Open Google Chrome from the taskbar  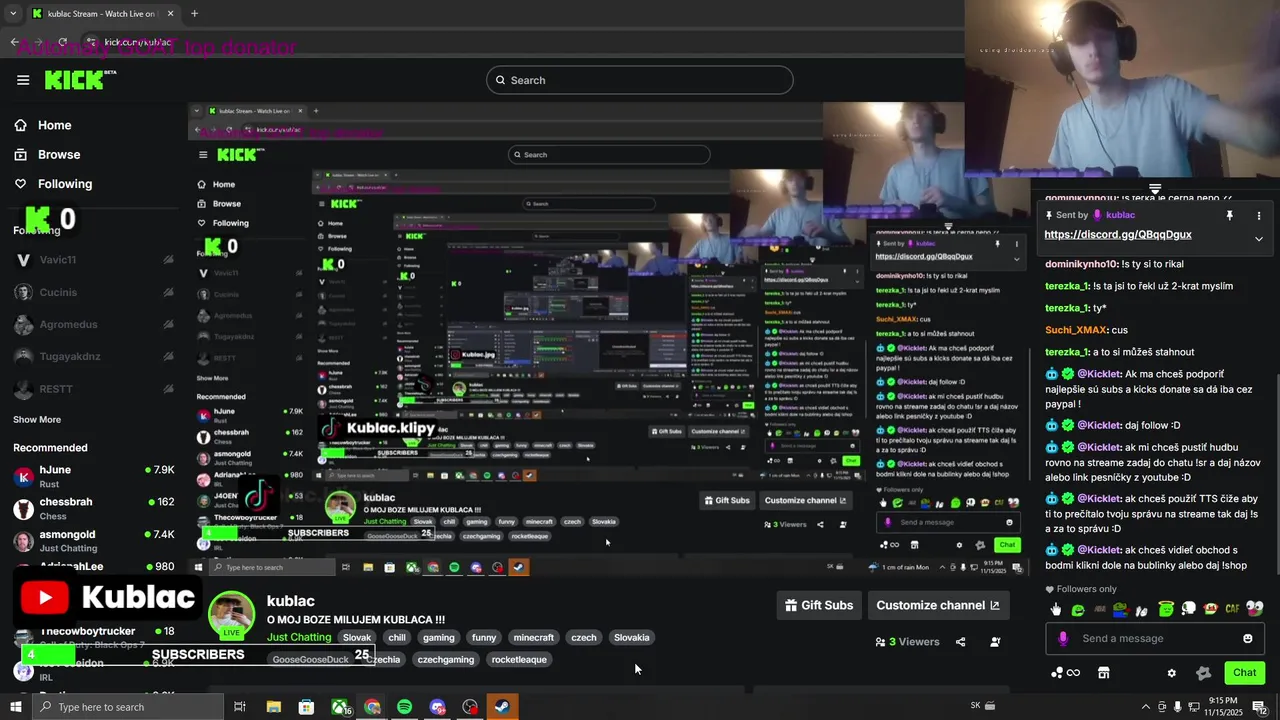pyautogui.click(x=372, y=707)
